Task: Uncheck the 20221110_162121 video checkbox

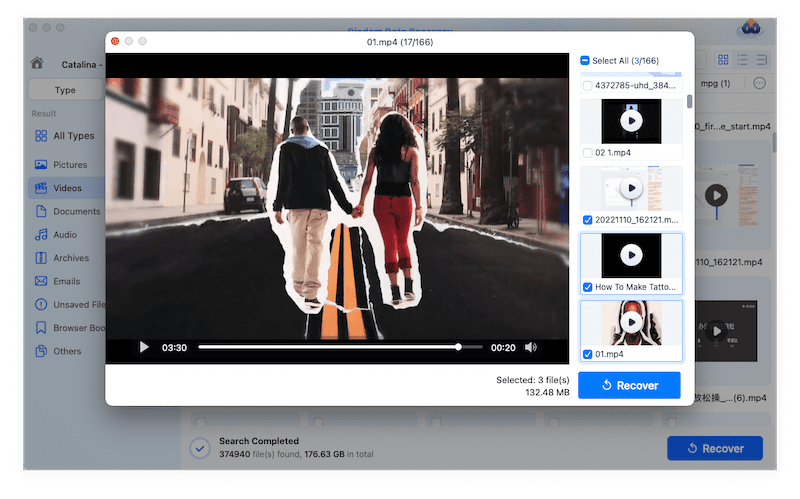Action: (x=587, y=219)
